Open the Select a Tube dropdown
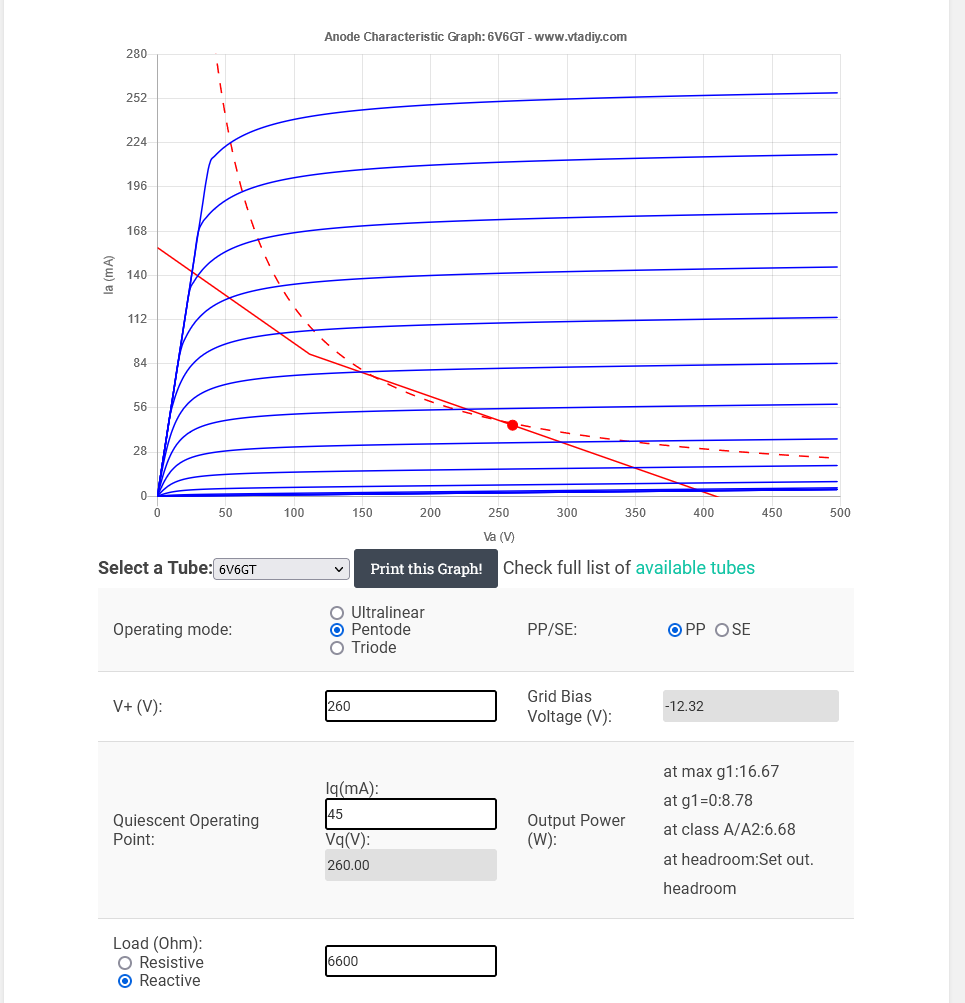965x1003 pixels. pos(281,569)
